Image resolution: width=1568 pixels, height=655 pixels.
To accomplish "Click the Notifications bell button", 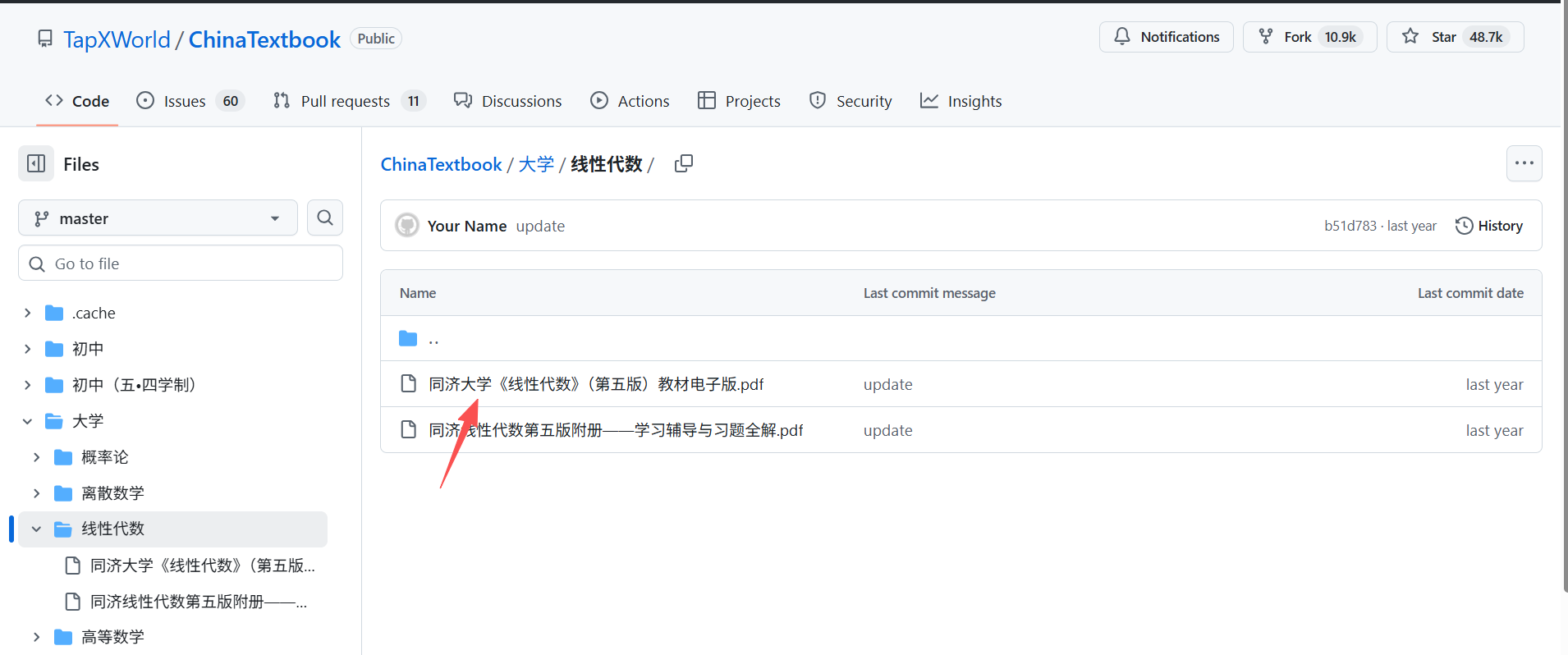I will tap(1167, 37).
